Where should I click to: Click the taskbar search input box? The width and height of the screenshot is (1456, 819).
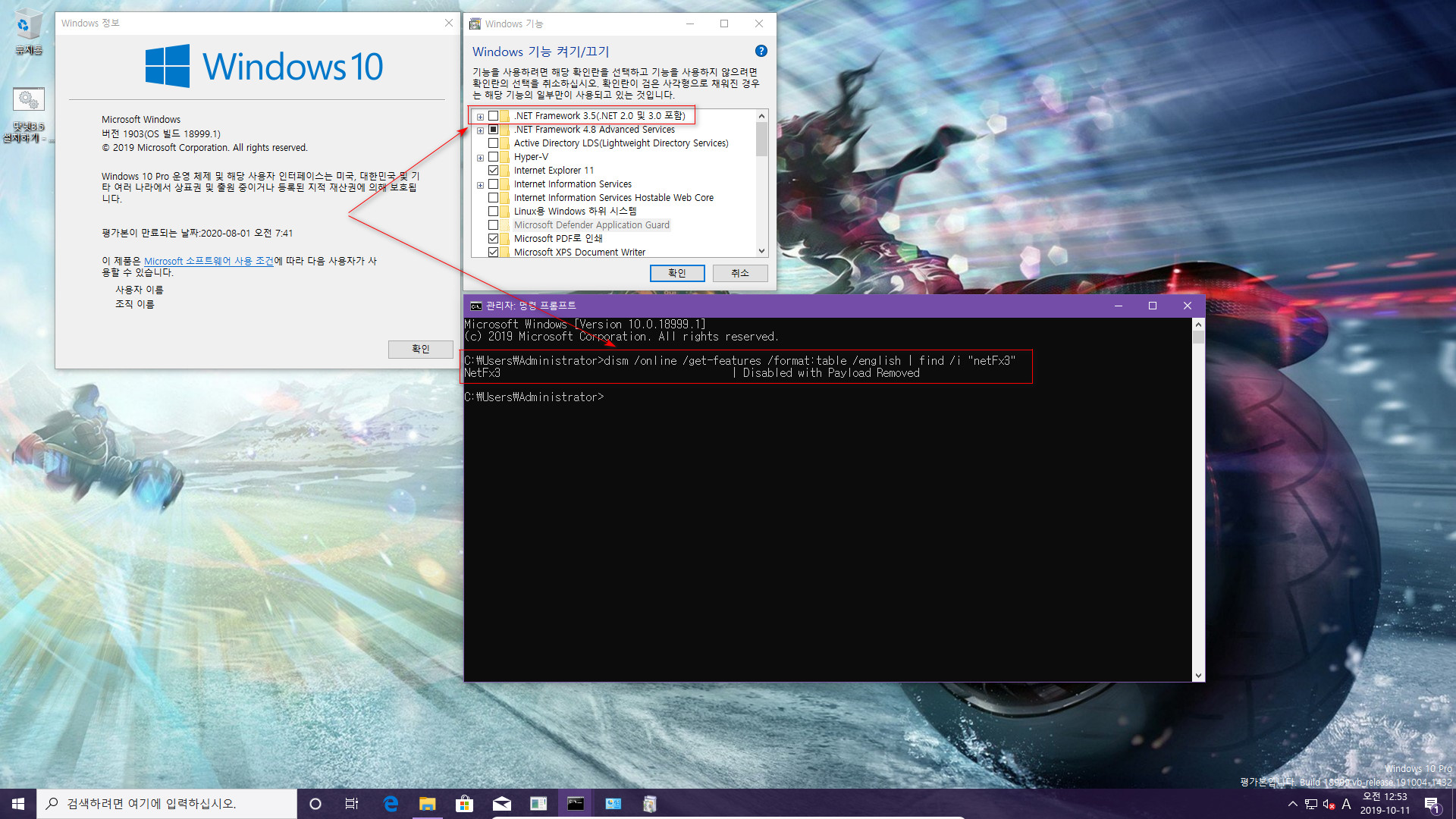pos(167,804)
